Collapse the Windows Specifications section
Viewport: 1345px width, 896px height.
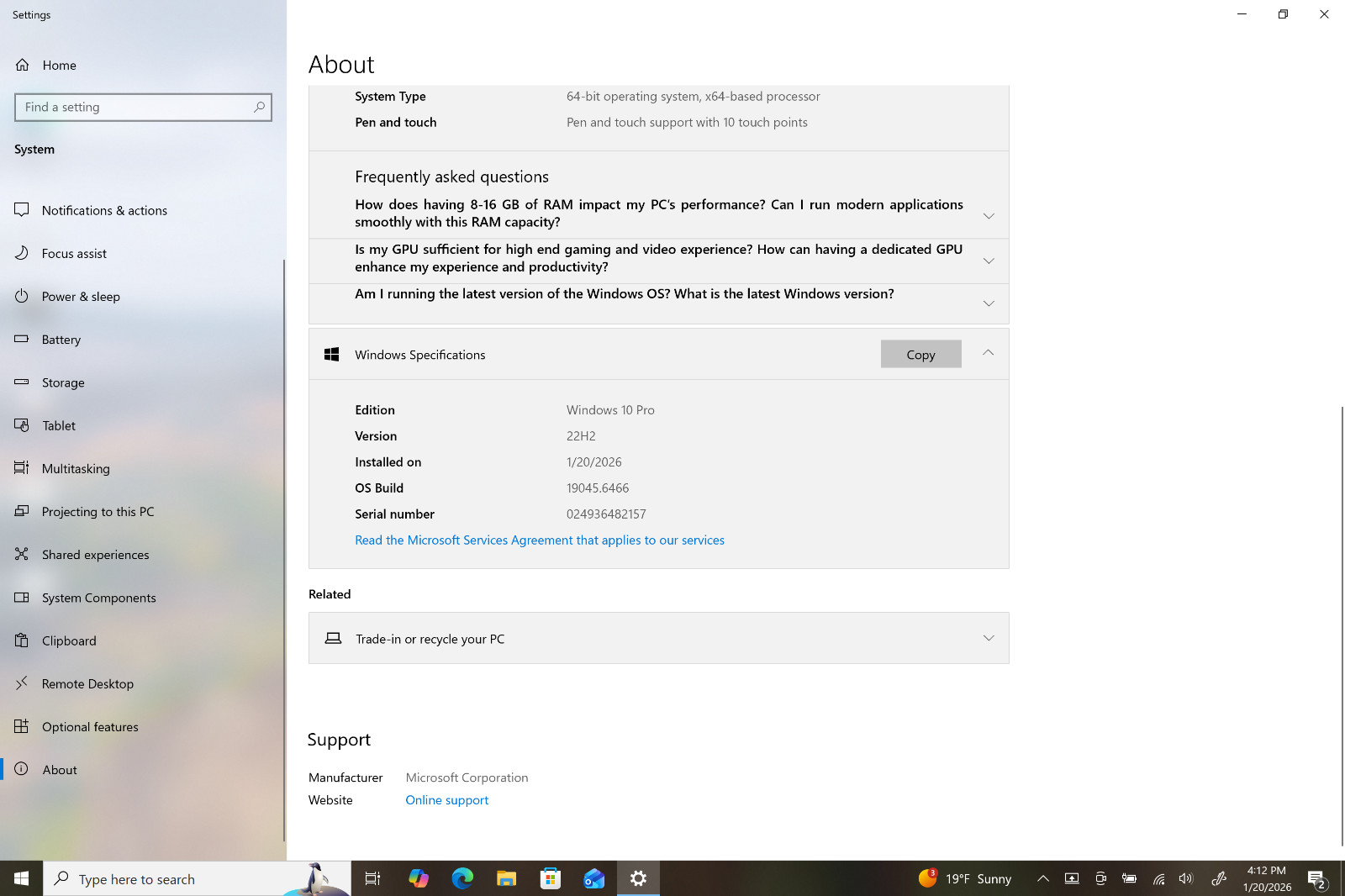(x=989, y=353)
